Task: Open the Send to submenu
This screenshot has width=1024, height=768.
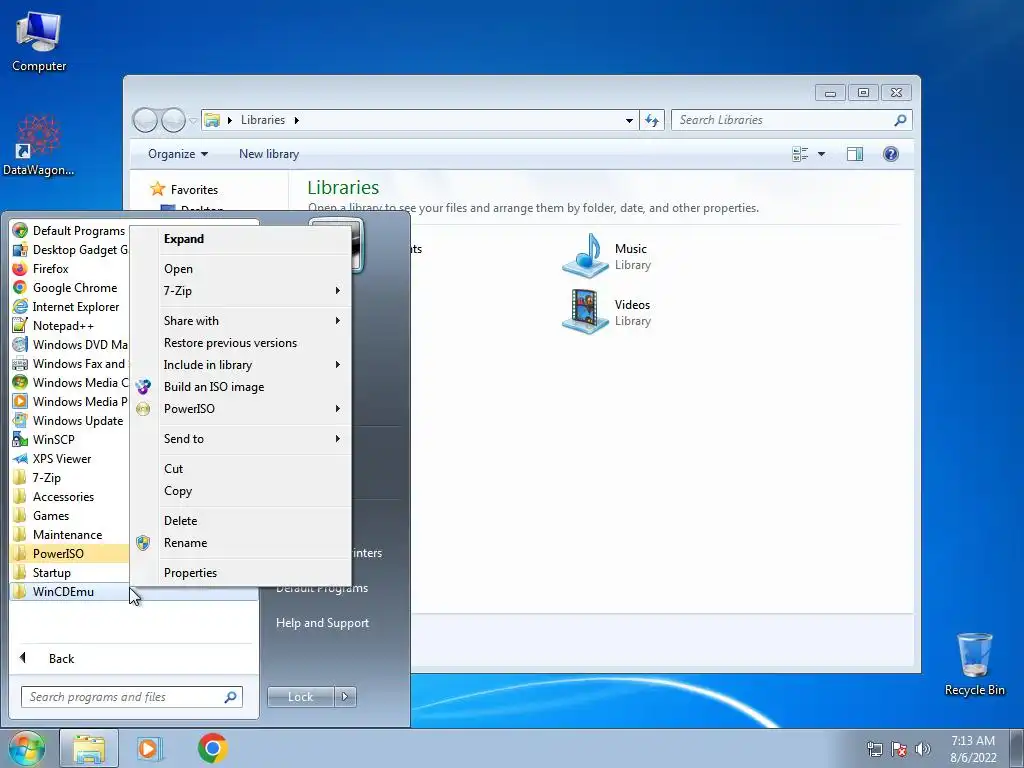Action: coord(240,439)
